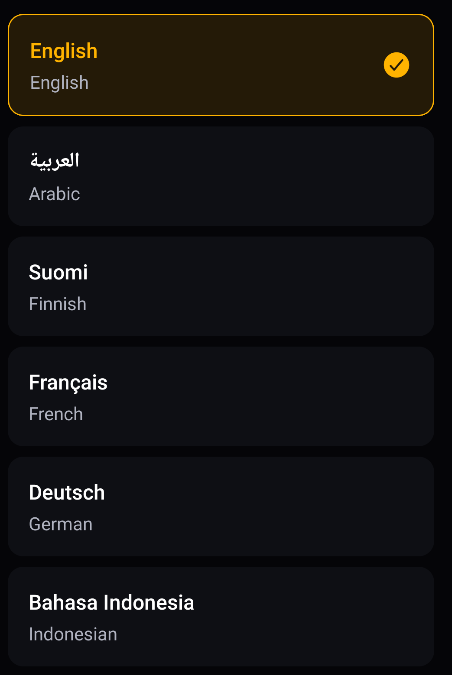Tap the bold "Deutsch" heading

(x=67, y=493)
